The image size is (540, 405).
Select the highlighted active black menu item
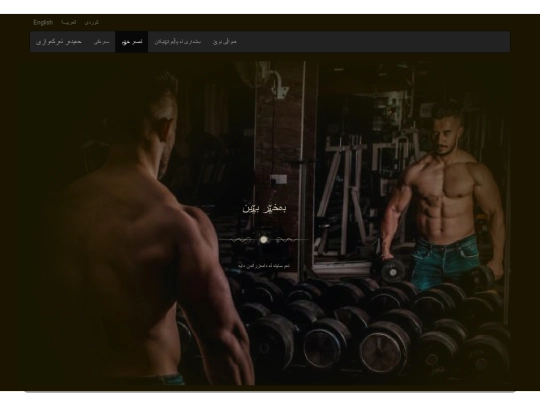pos(132,42)
